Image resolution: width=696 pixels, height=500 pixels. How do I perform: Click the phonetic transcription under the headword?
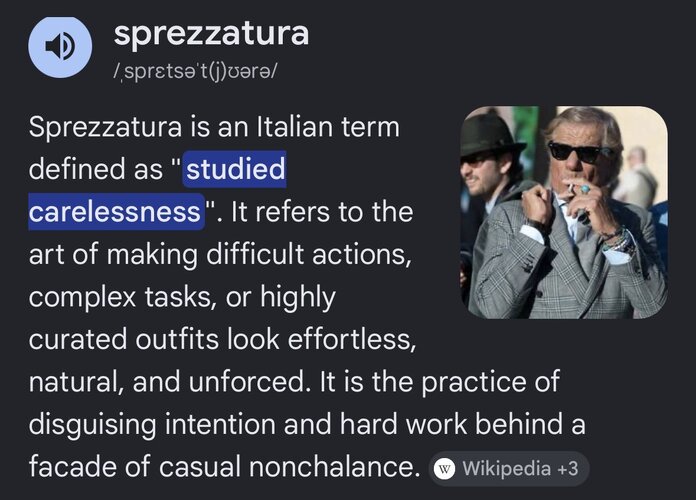tap(195, 71)
